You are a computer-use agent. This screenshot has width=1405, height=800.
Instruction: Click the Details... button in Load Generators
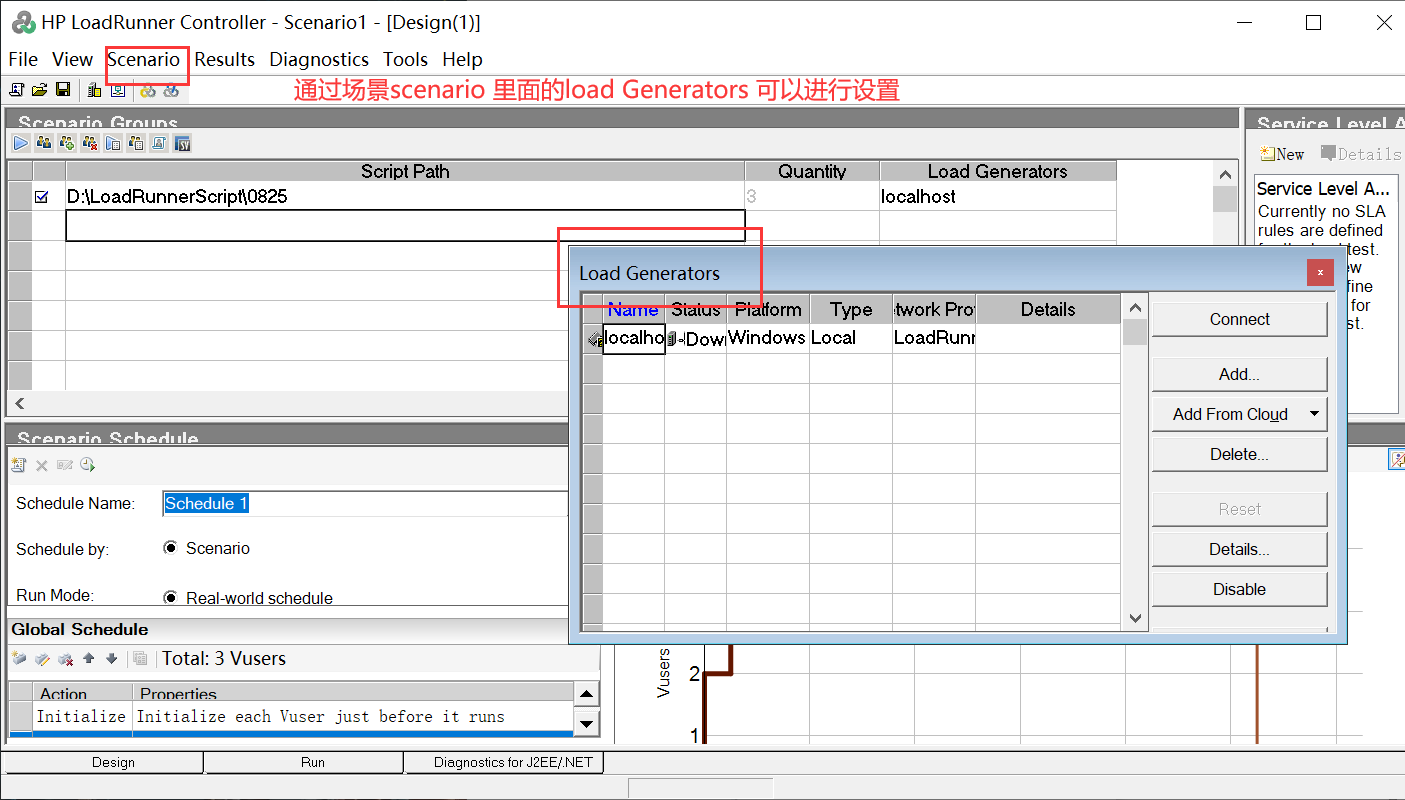pos(1239,549)
